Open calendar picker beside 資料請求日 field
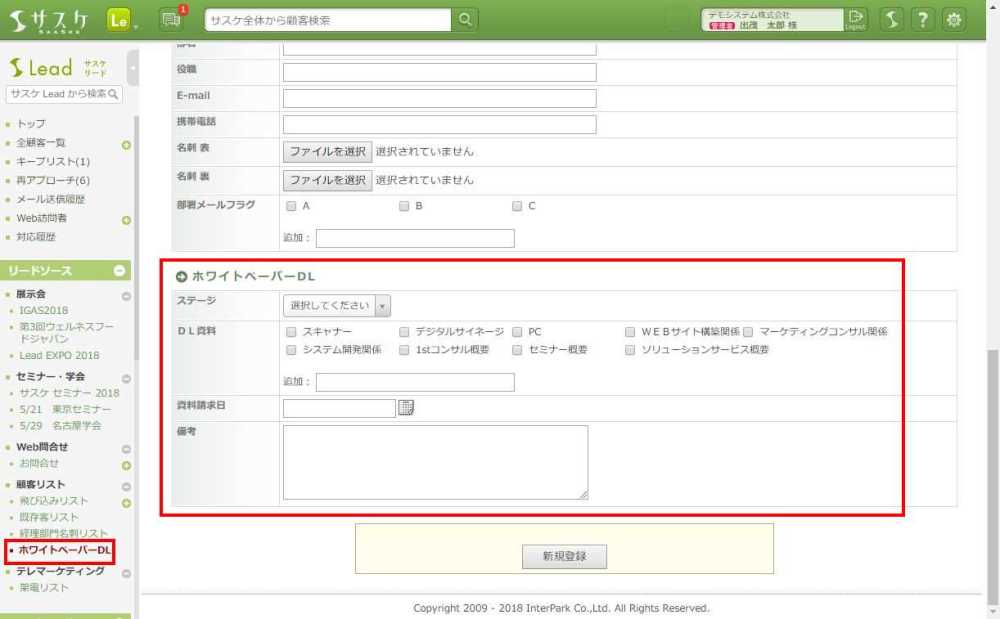The image size is (1000, 619). click(x=406, y=407)
